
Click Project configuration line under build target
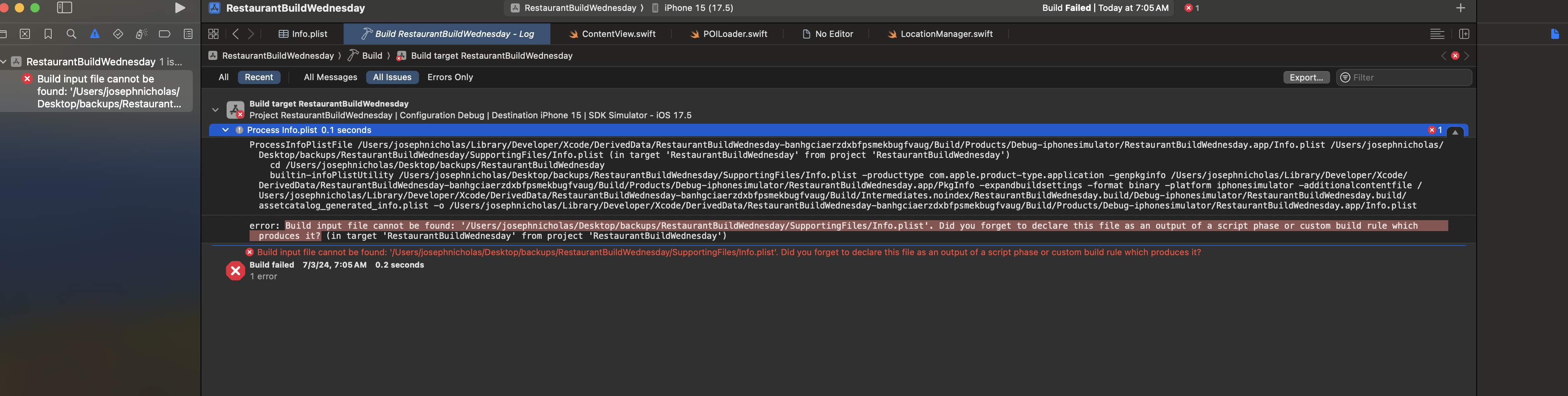[471, 115]
